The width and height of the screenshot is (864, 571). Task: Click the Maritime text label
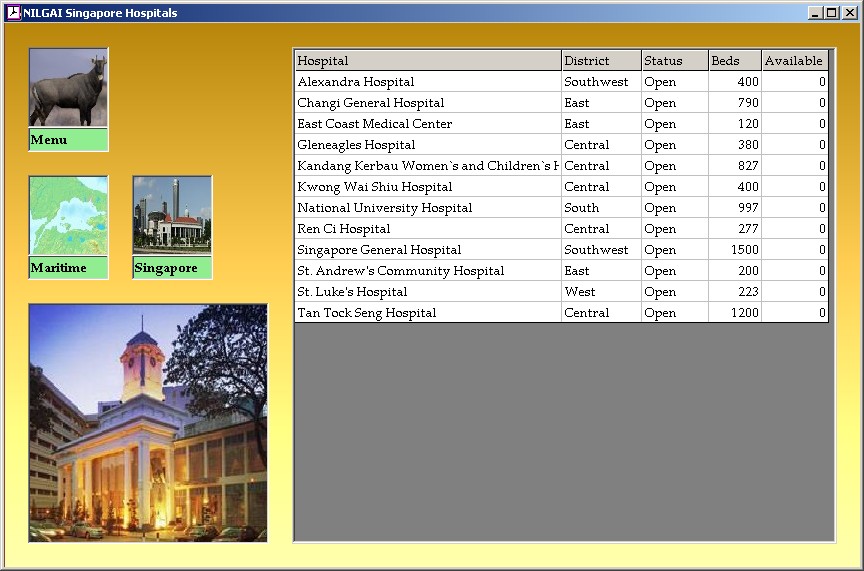(68, 268)
